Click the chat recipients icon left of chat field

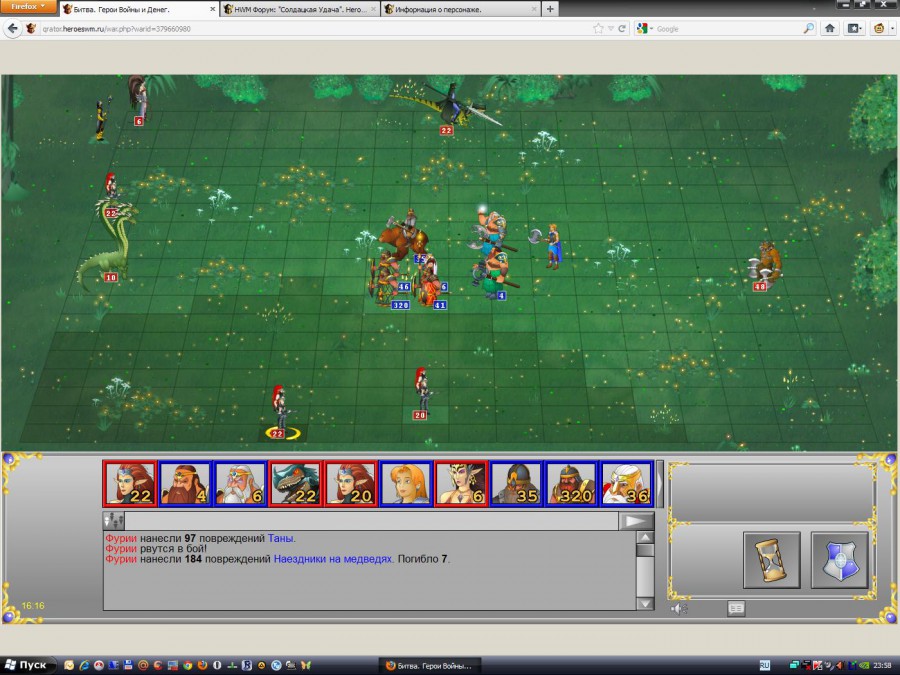[x=114, y=521]
